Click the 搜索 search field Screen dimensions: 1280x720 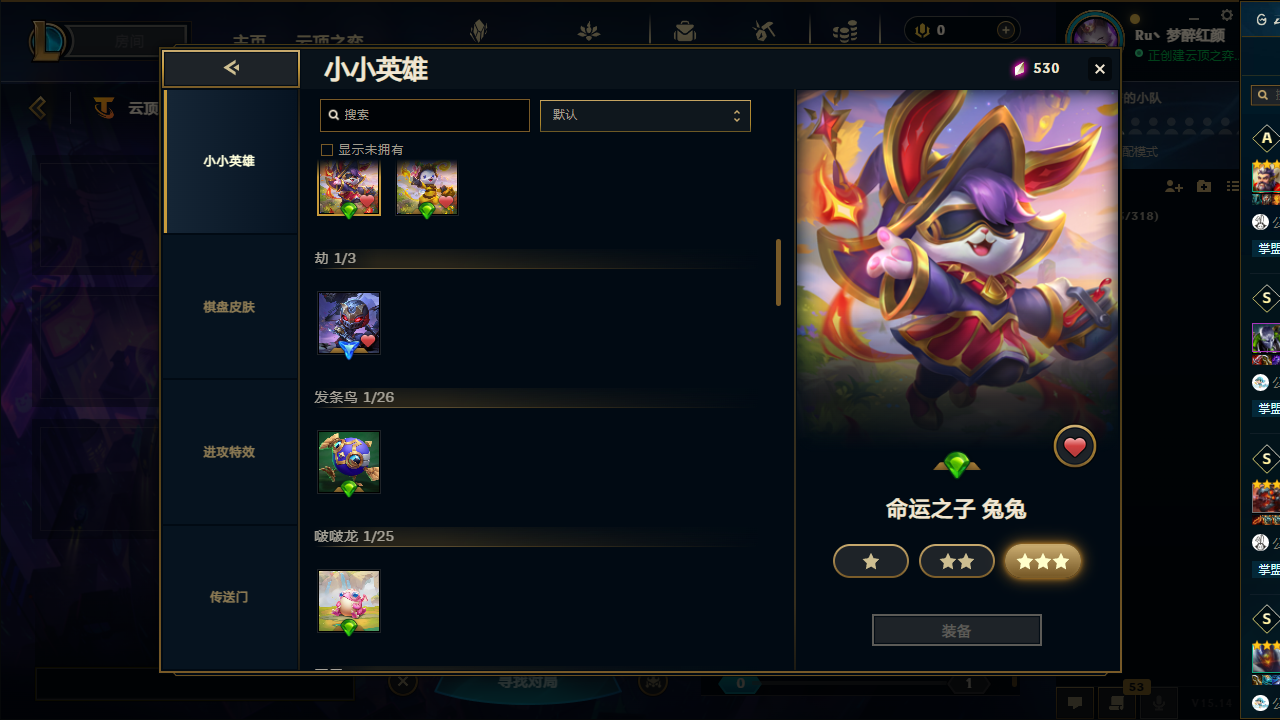click(425, 115)
